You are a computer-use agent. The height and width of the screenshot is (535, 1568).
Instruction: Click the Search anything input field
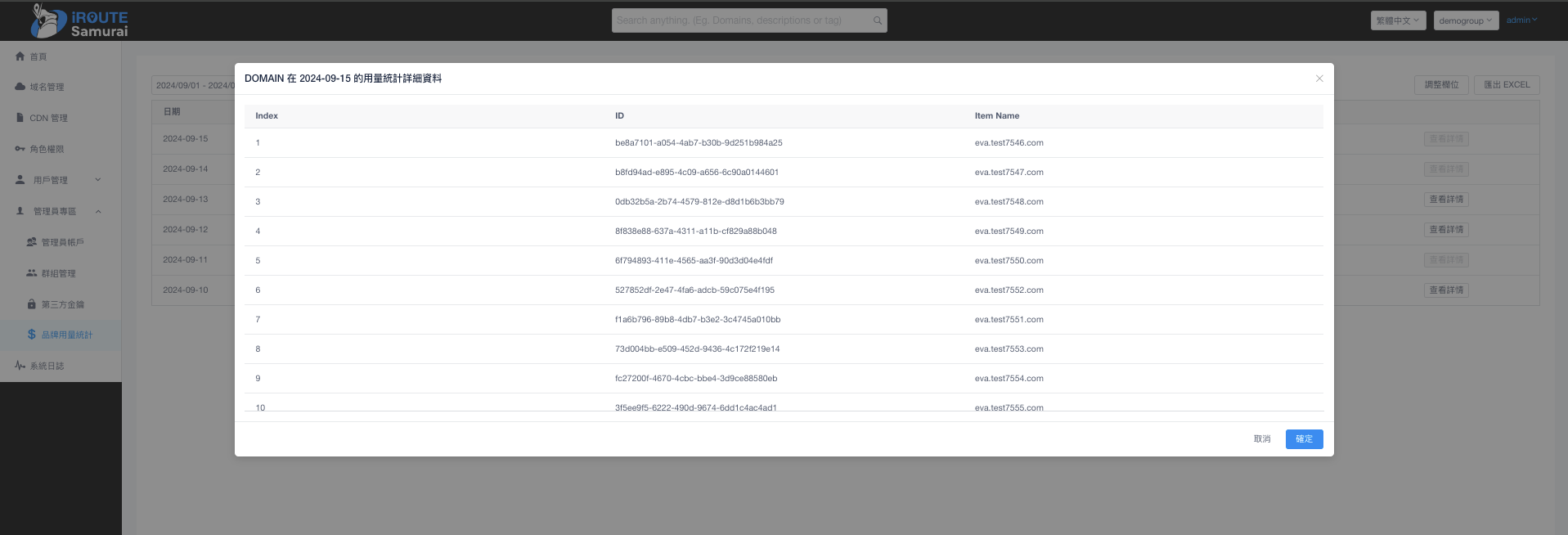point(740,20)
